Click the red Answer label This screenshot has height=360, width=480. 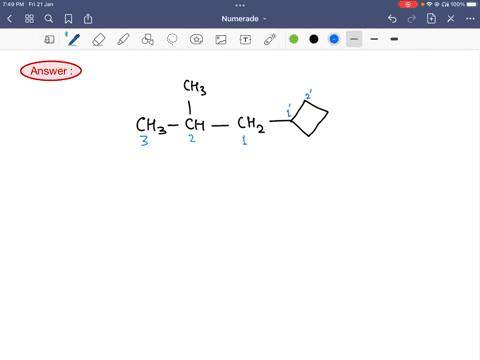(51, 71)
